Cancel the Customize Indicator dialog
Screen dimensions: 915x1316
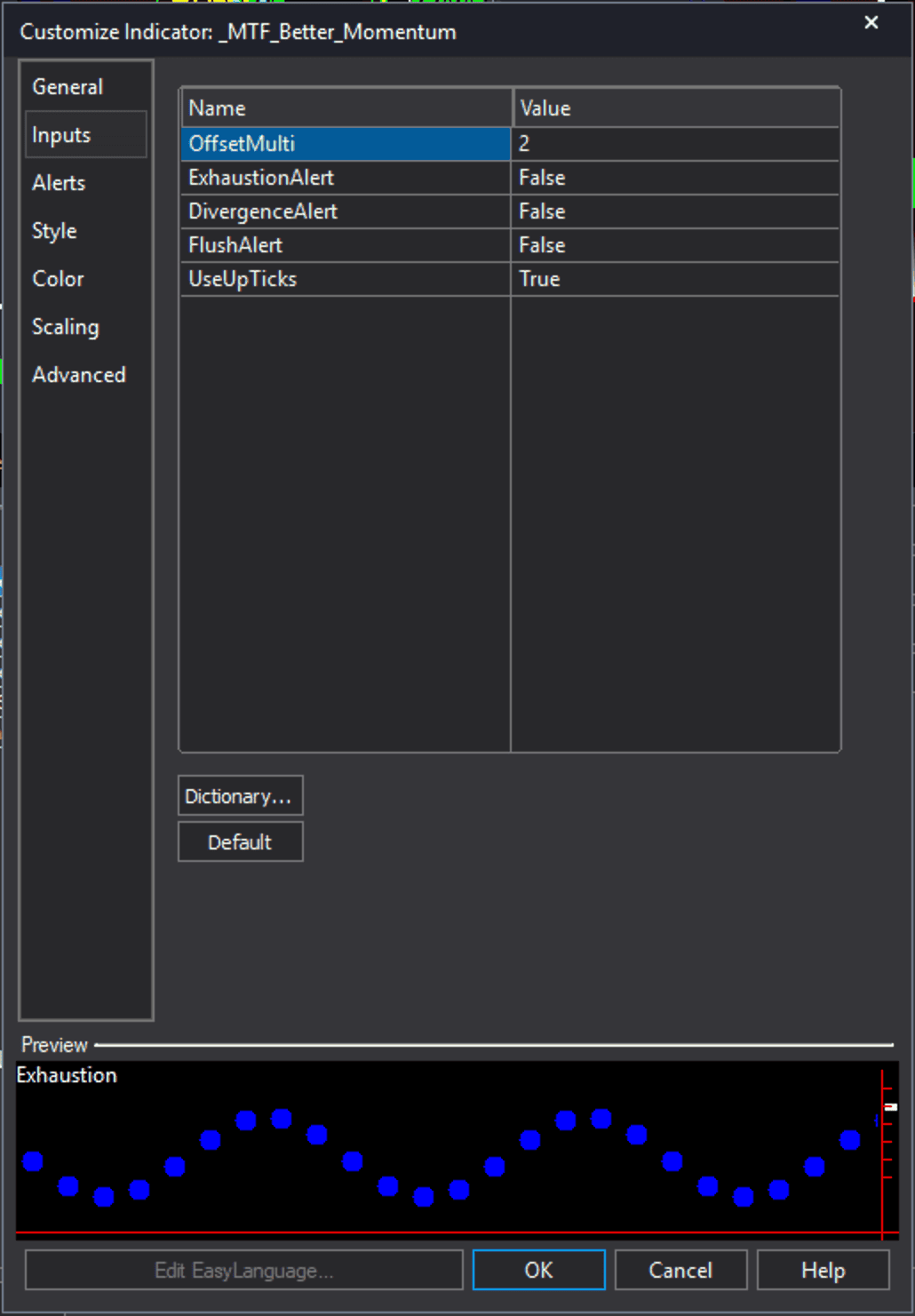tap(680, 1270)
